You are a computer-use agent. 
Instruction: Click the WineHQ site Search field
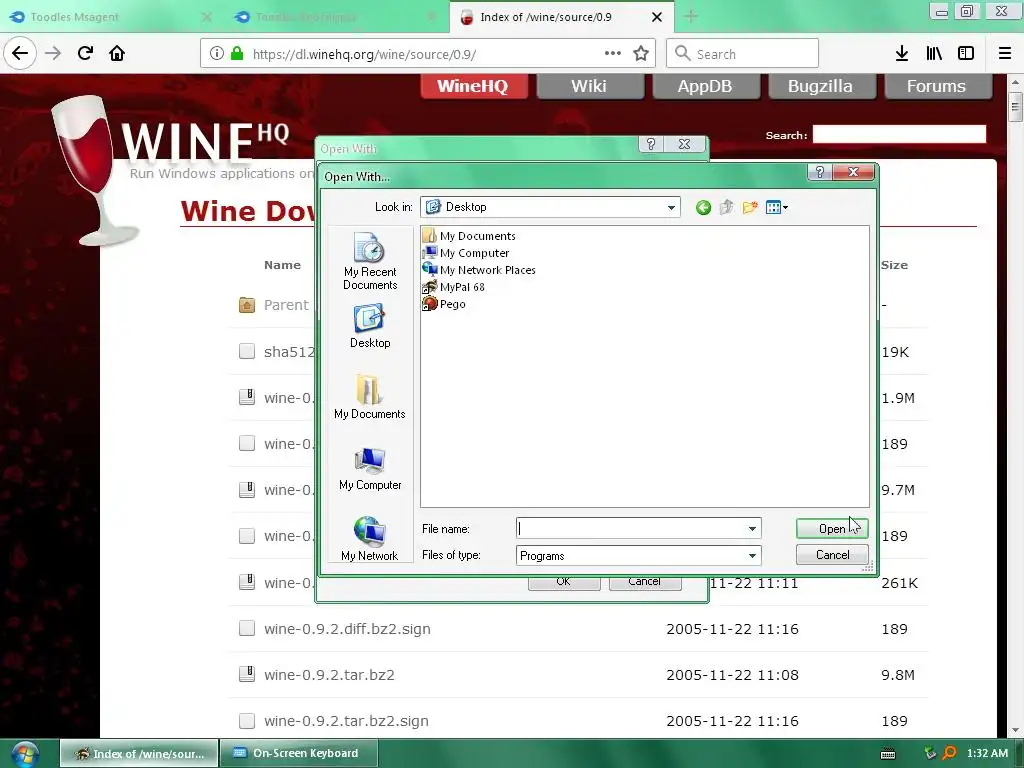click(899, 135)
